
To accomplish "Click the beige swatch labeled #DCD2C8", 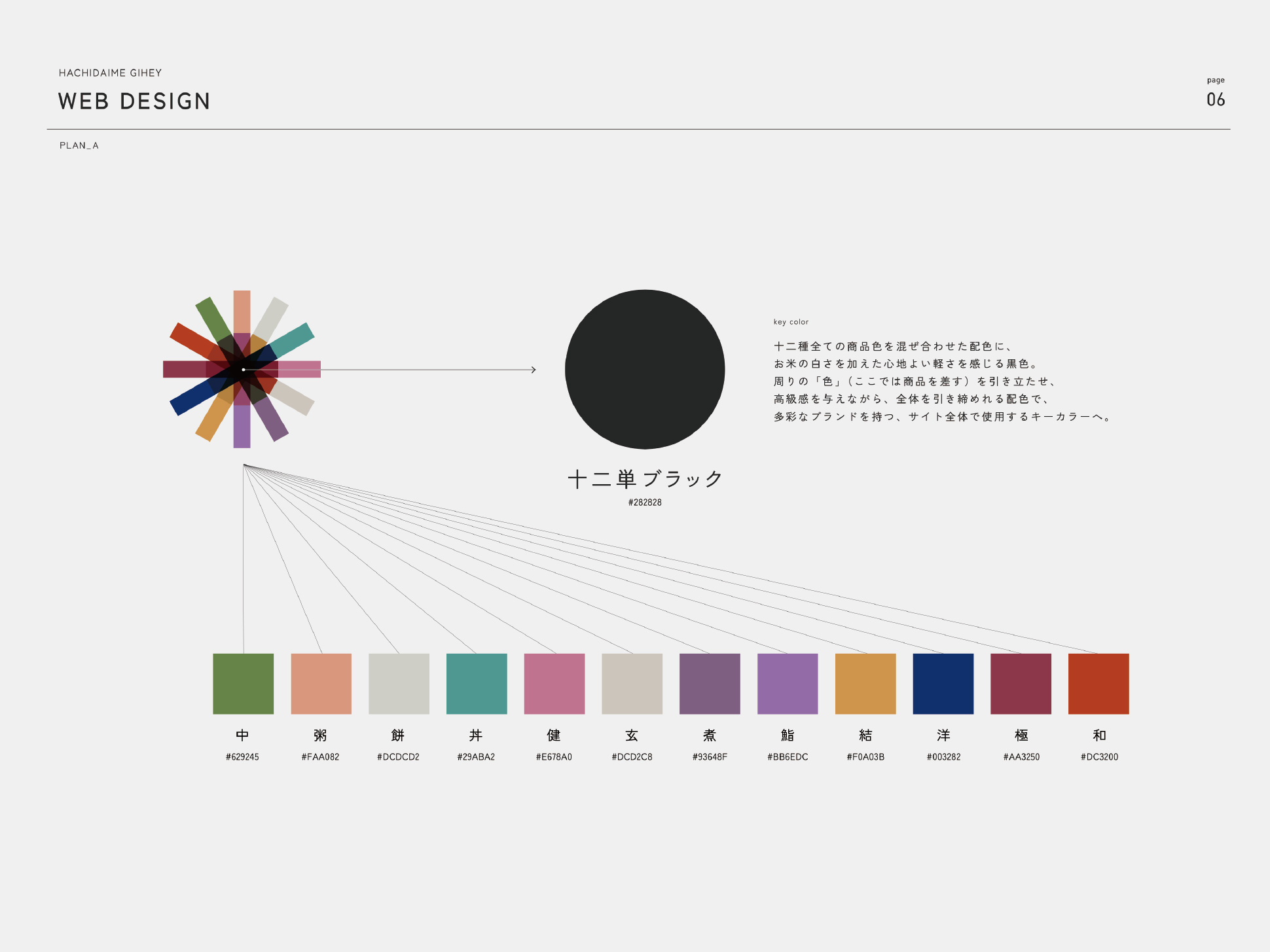I will coord(632,683).
